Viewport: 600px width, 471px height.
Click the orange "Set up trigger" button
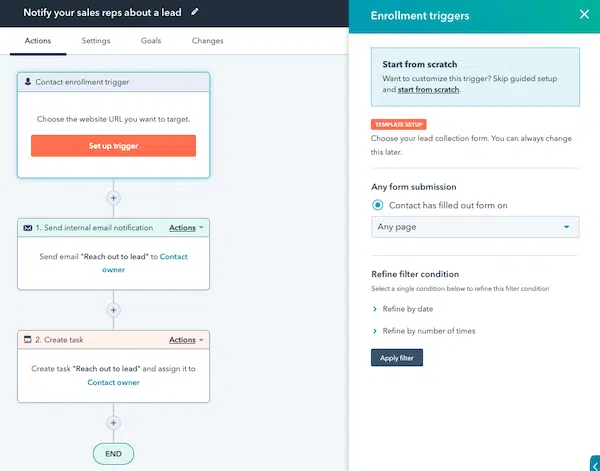(x=113, y=146)
